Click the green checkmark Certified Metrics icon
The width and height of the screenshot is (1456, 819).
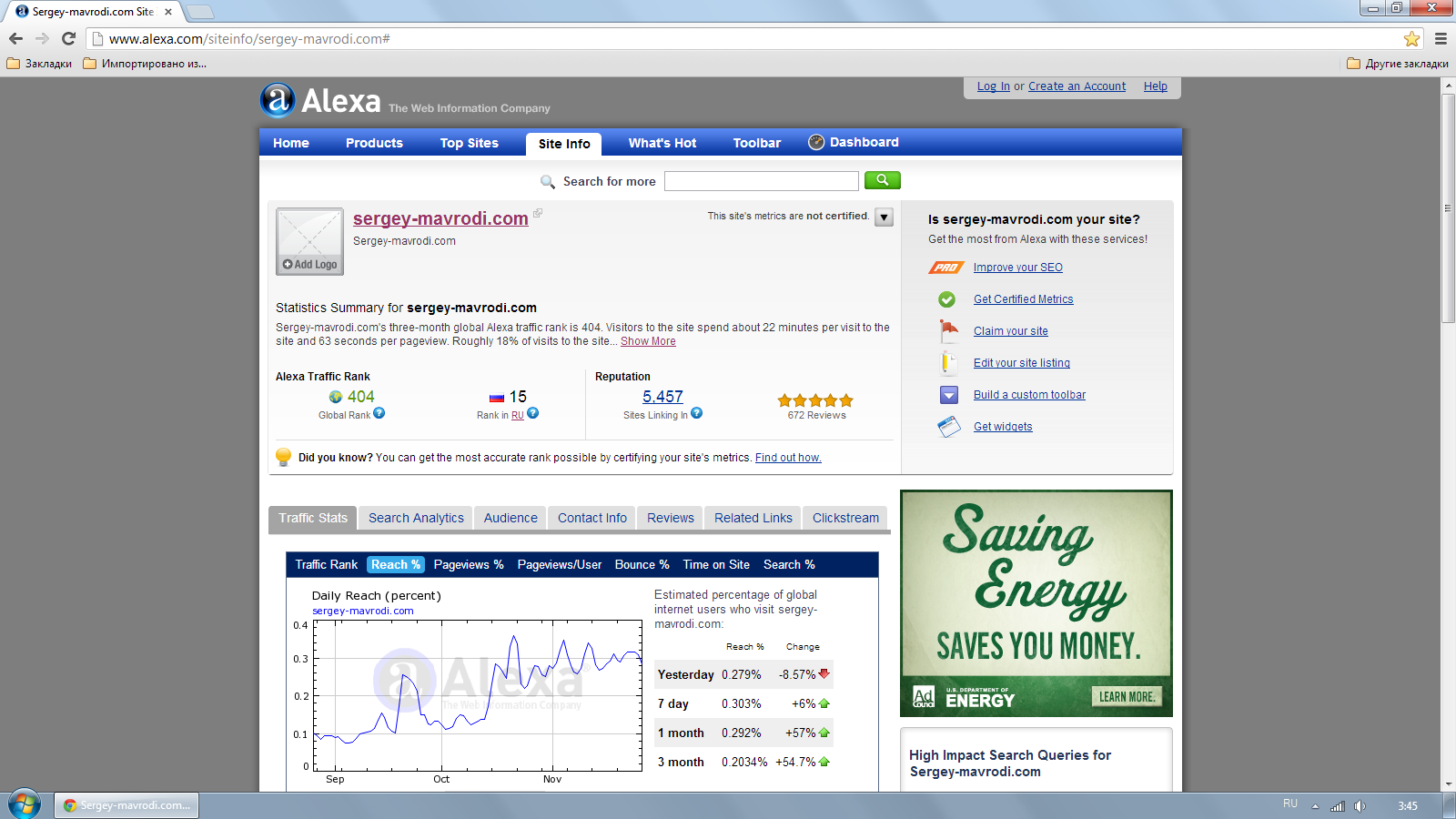(x=946, y=299)
